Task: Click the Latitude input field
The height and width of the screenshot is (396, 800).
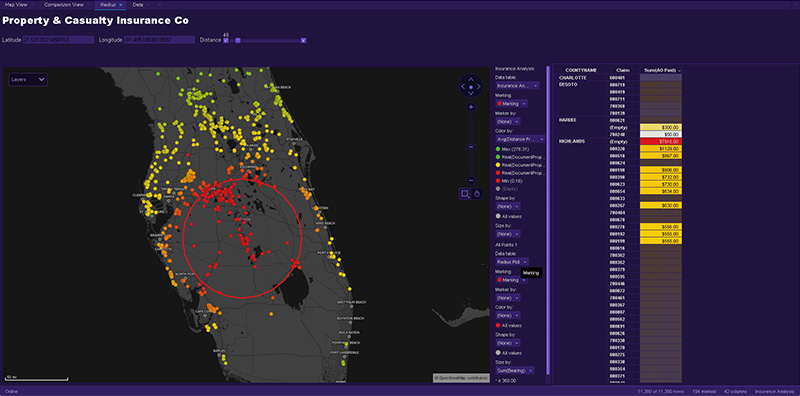Action: (58, 40)
